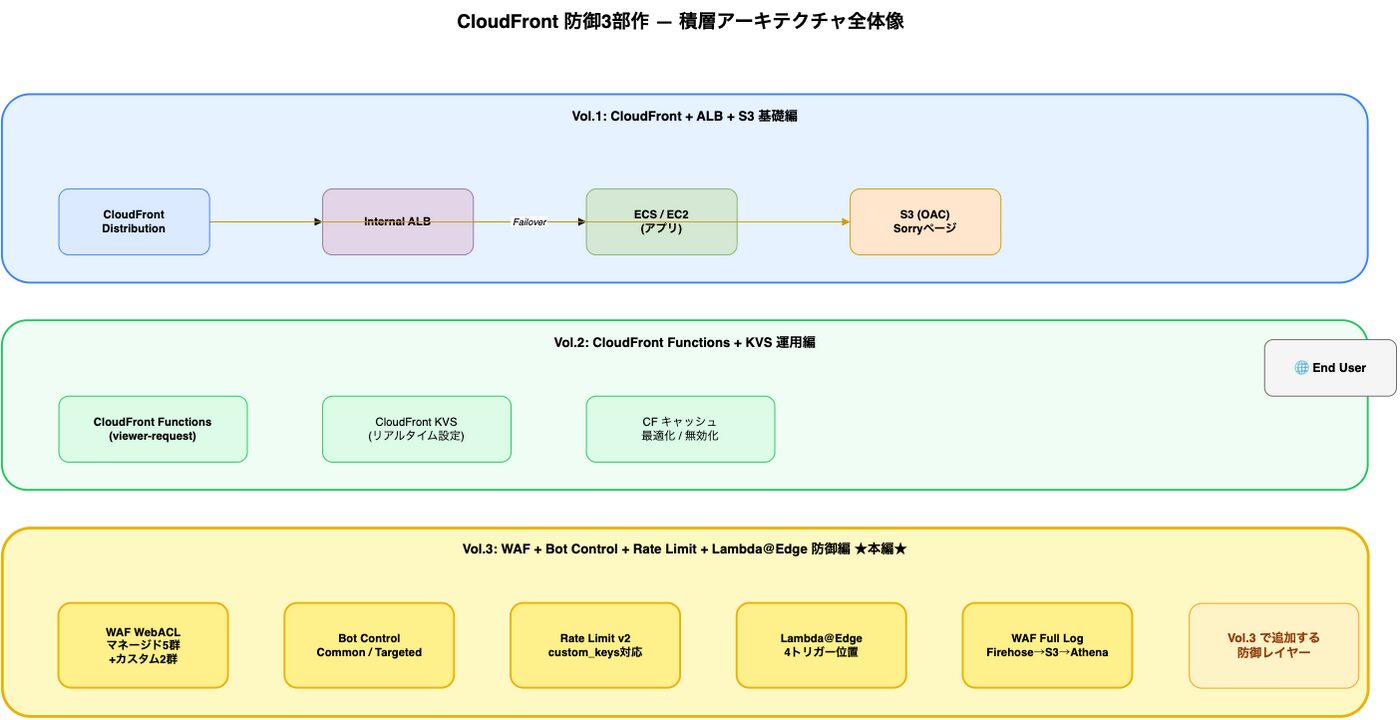The height and width of the screenshot is (720, 1400).
Task: Select the Vol.3 で追加する 防御レイヤー box
Action: pyautogui.click(x=1273, y=645)
